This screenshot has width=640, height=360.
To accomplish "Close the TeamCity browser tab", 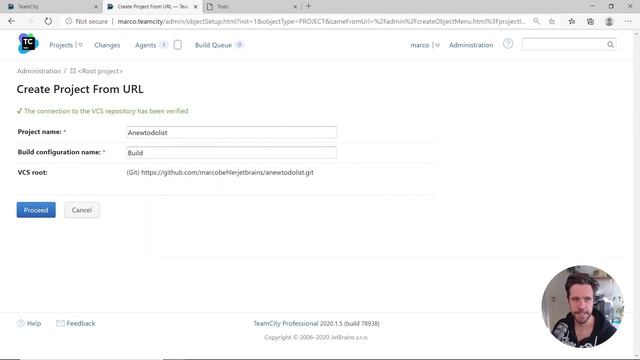I will tap(96, 7).
